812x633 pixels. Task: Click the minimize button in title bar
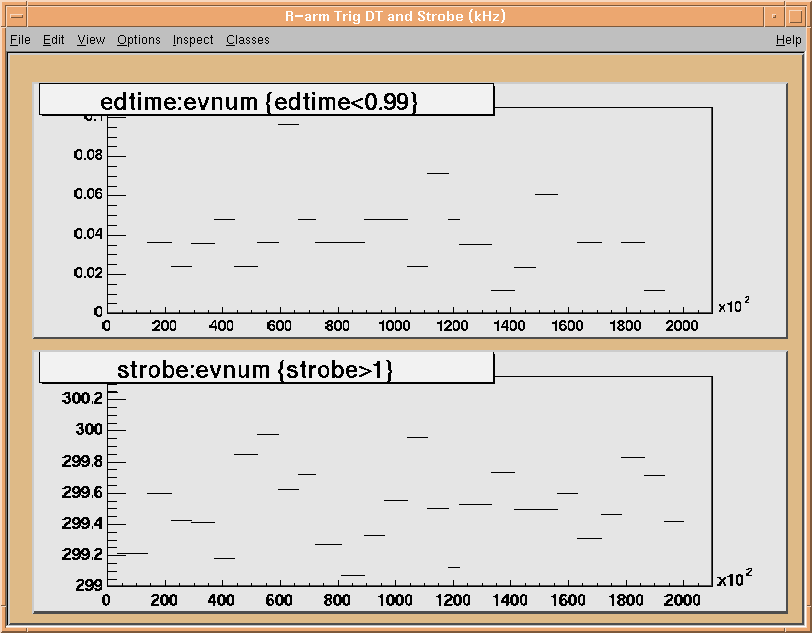coord(775,17)
